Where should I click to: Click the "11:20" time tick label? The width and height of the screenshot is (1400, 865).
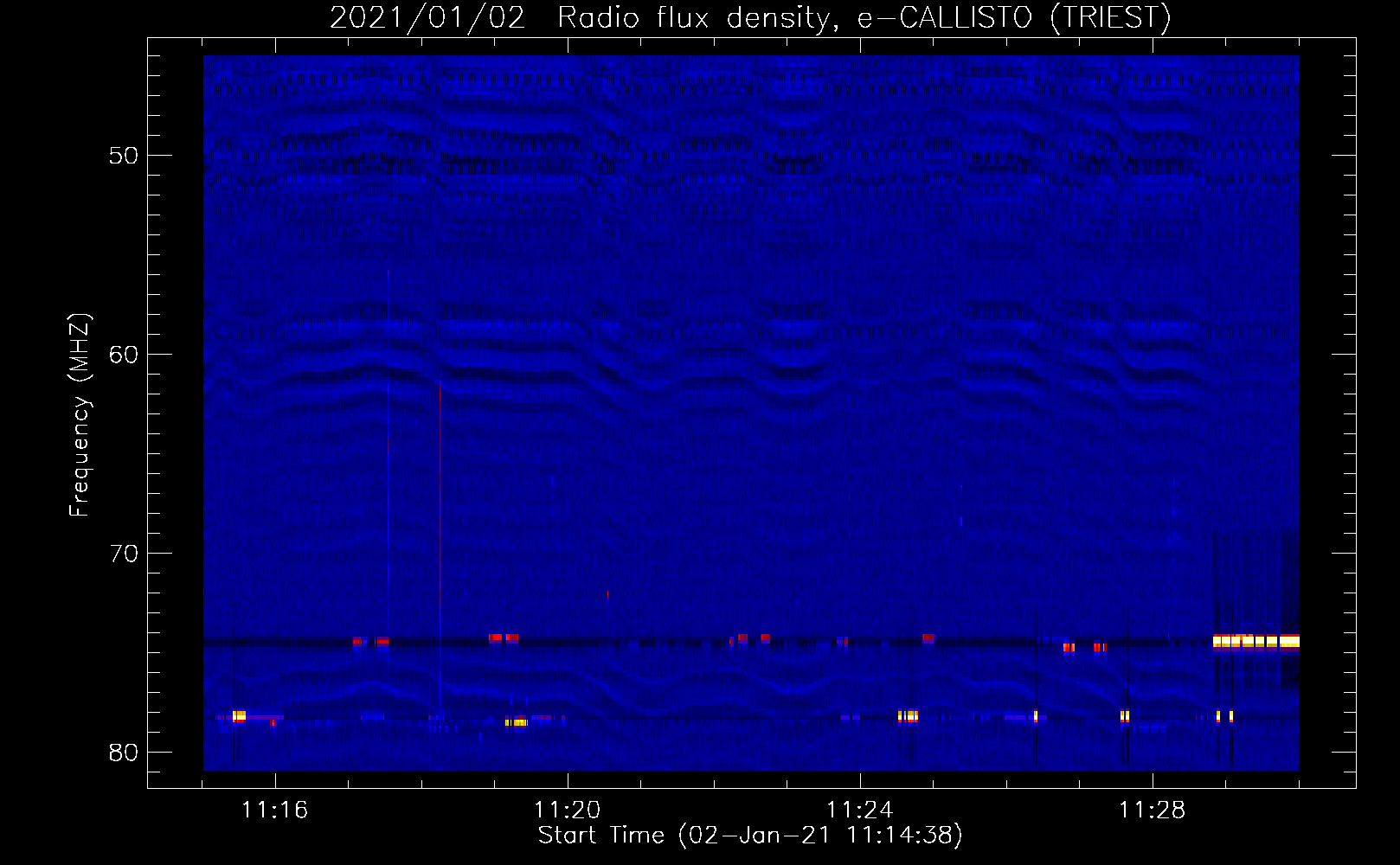point(567,811)
